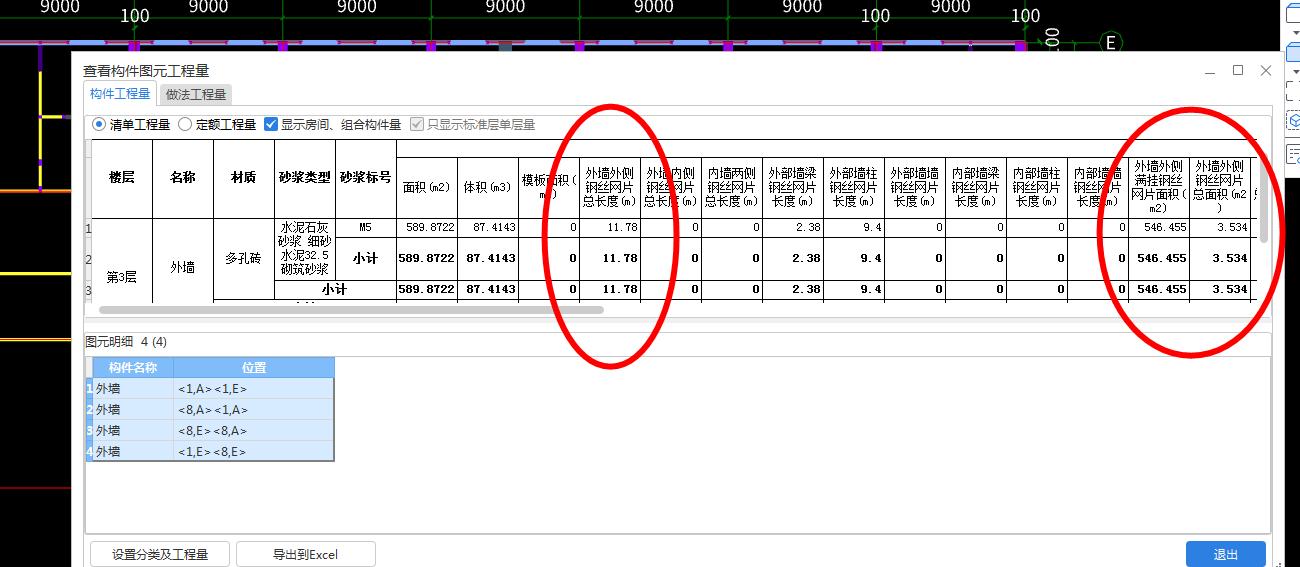Select the first row 87.4143 volume cell
1300x567 pixels.
[488, 228]
